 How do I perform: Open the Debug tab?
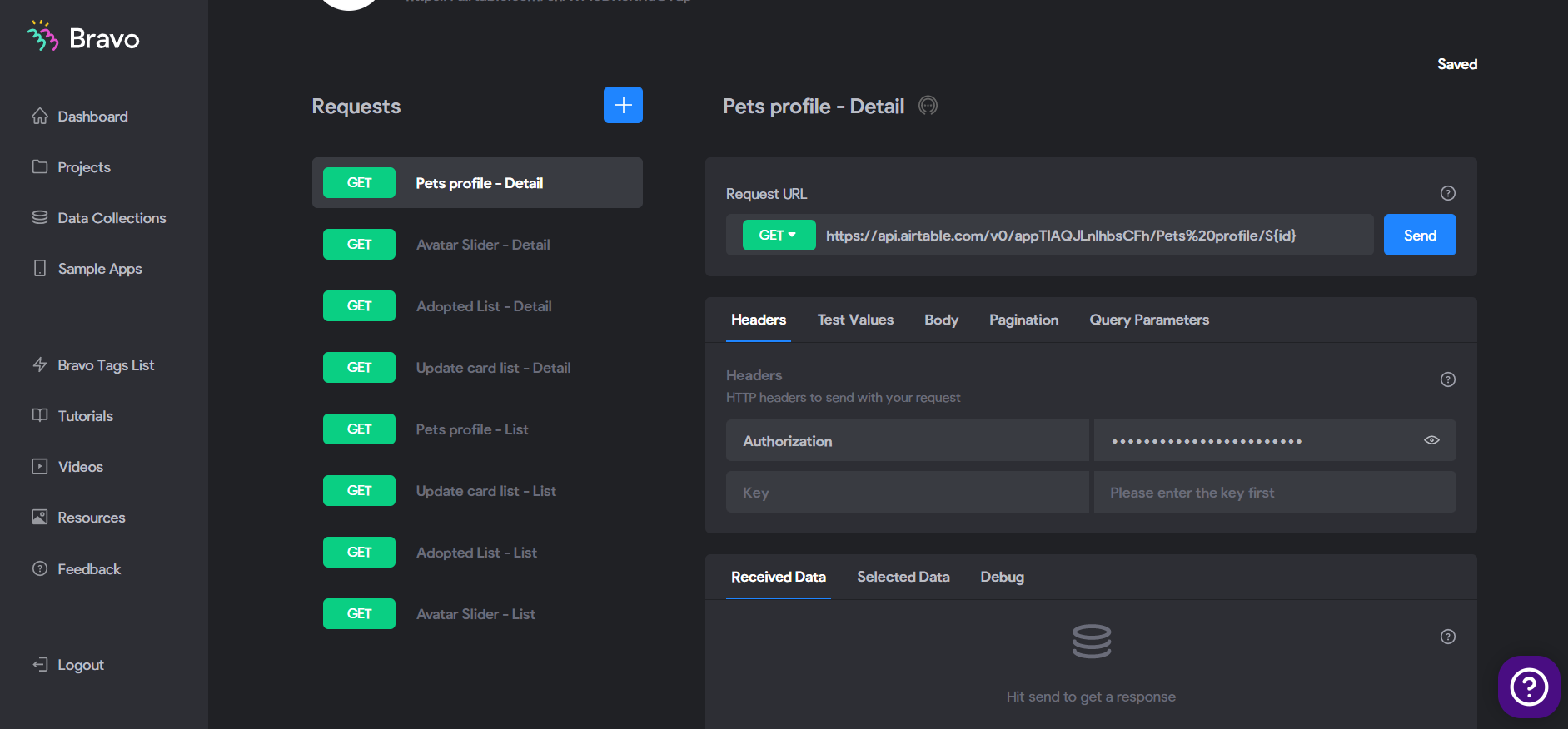[x=1002, y=577]
